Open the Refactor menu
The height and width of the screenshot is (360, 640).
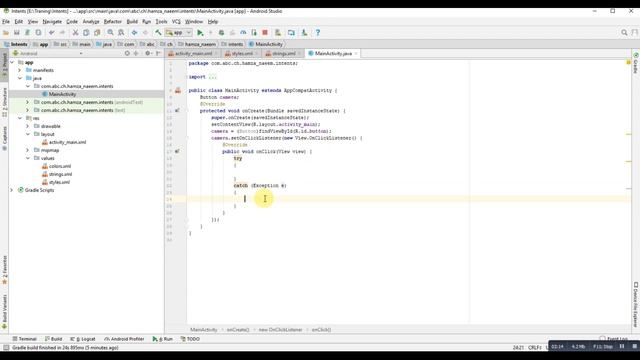113,22
